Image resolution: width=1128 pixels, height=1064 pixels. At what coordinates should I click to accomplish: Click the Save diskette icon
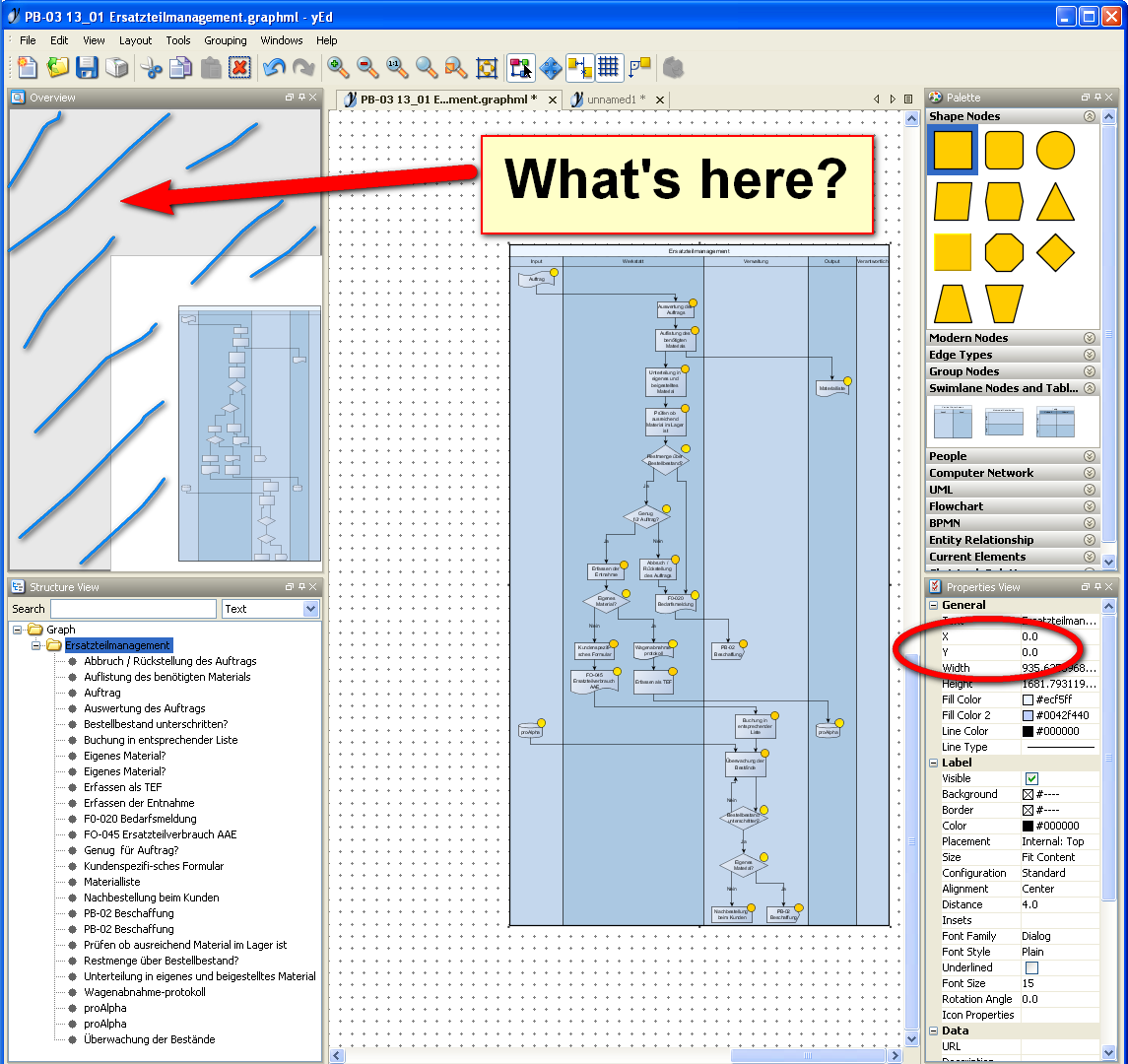click(x=87, y=68)
